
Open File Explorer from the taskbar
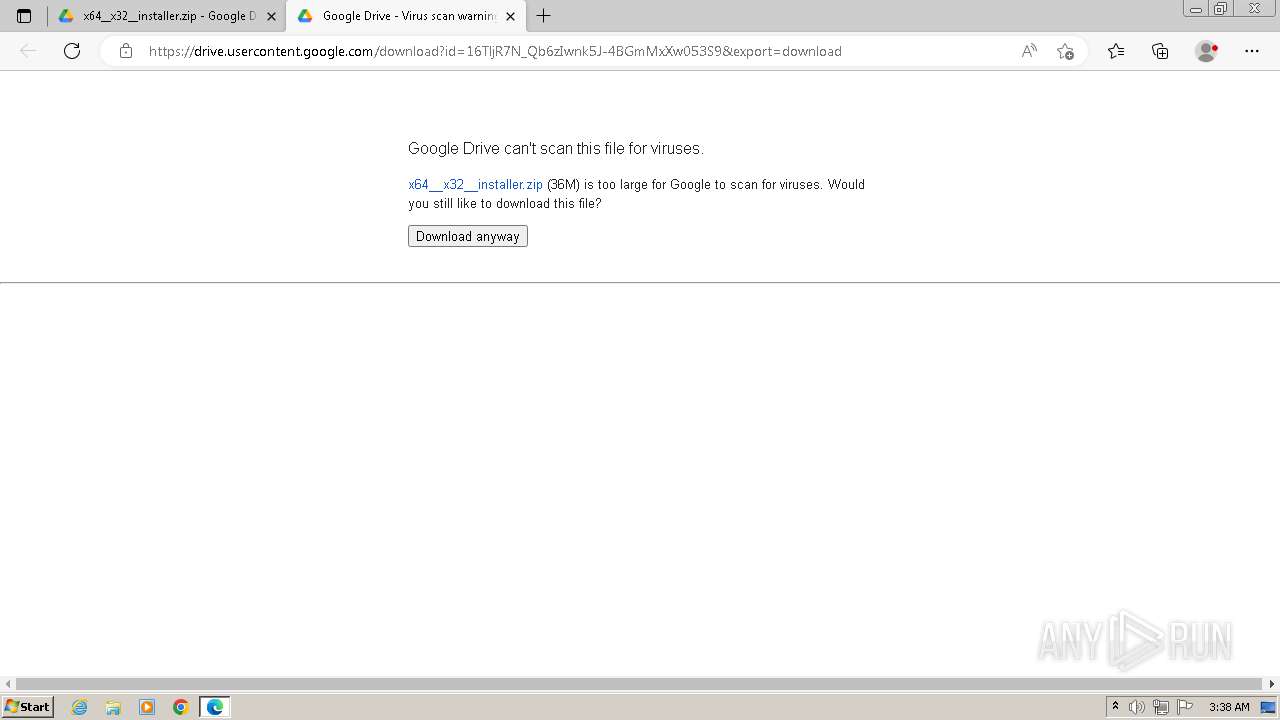(113, 707)
